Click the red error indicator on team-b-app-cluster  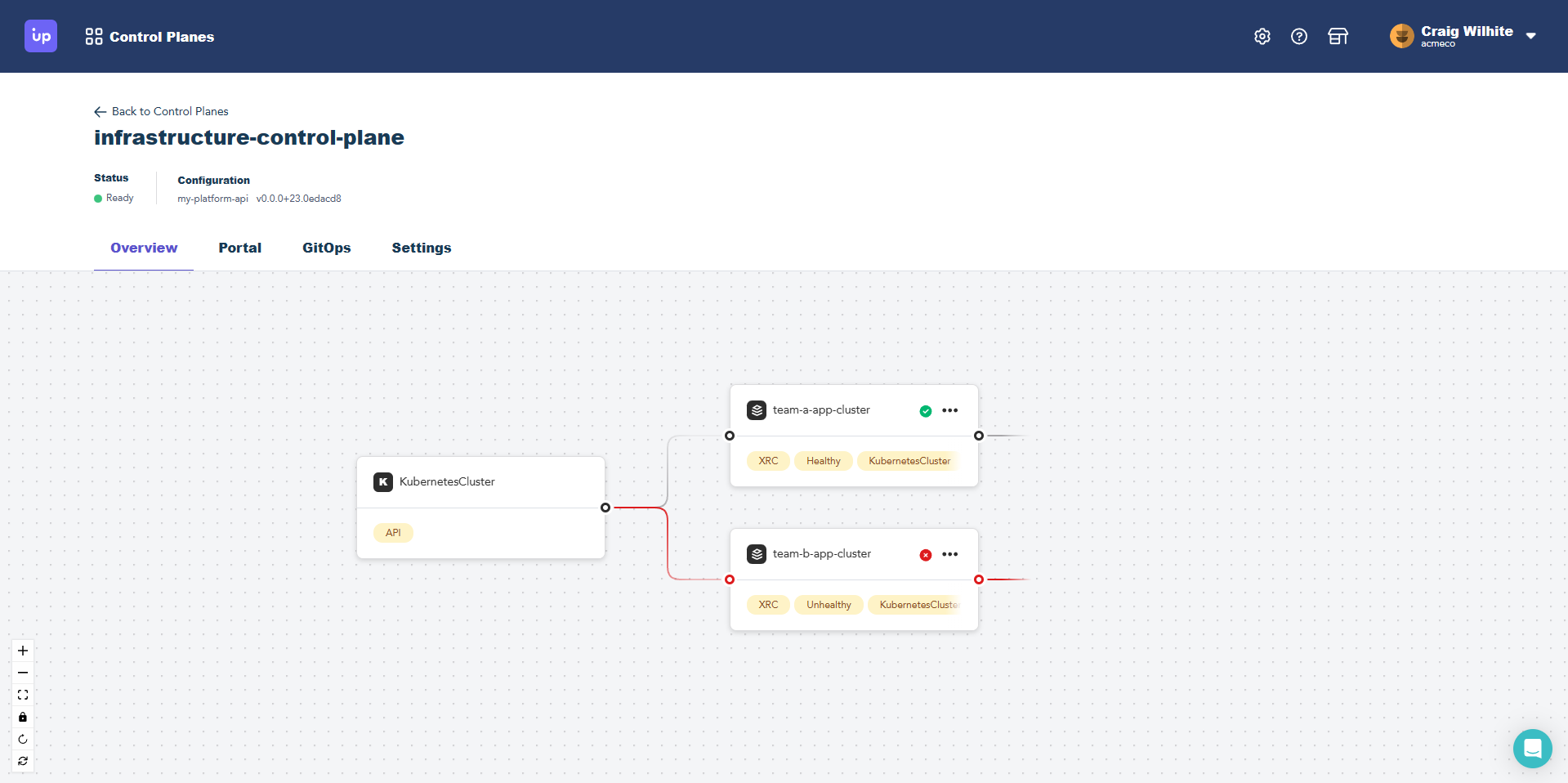pos(925,555)
